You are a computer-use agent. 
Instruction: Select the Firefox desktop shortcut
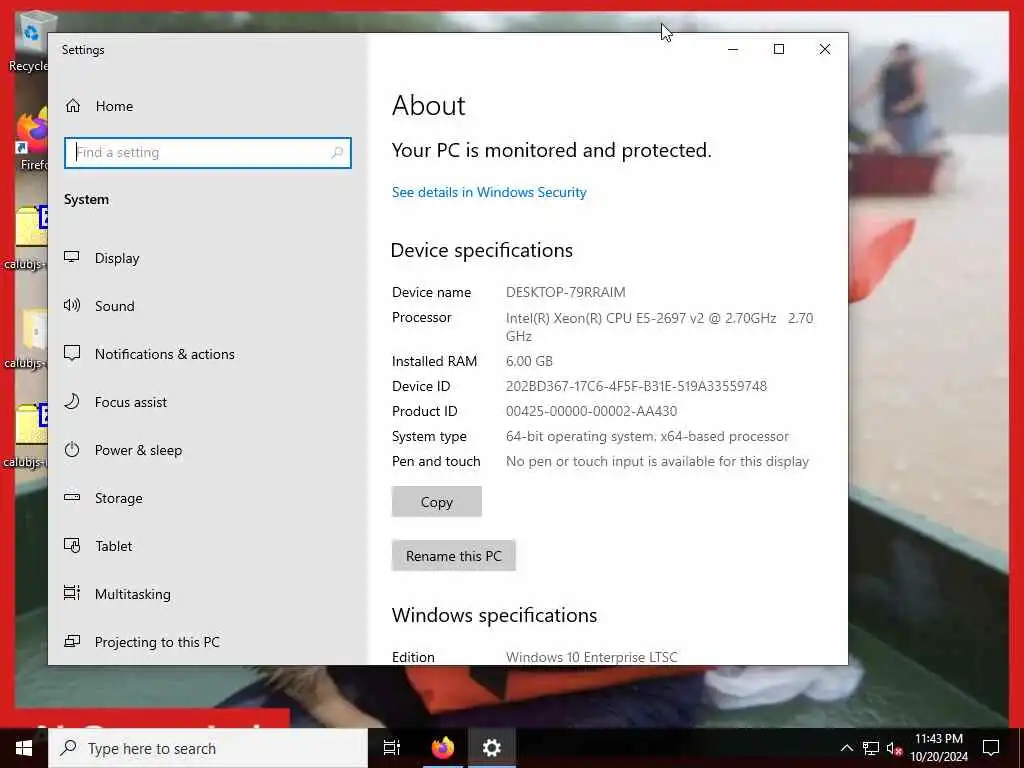click(x=31, y=140)
